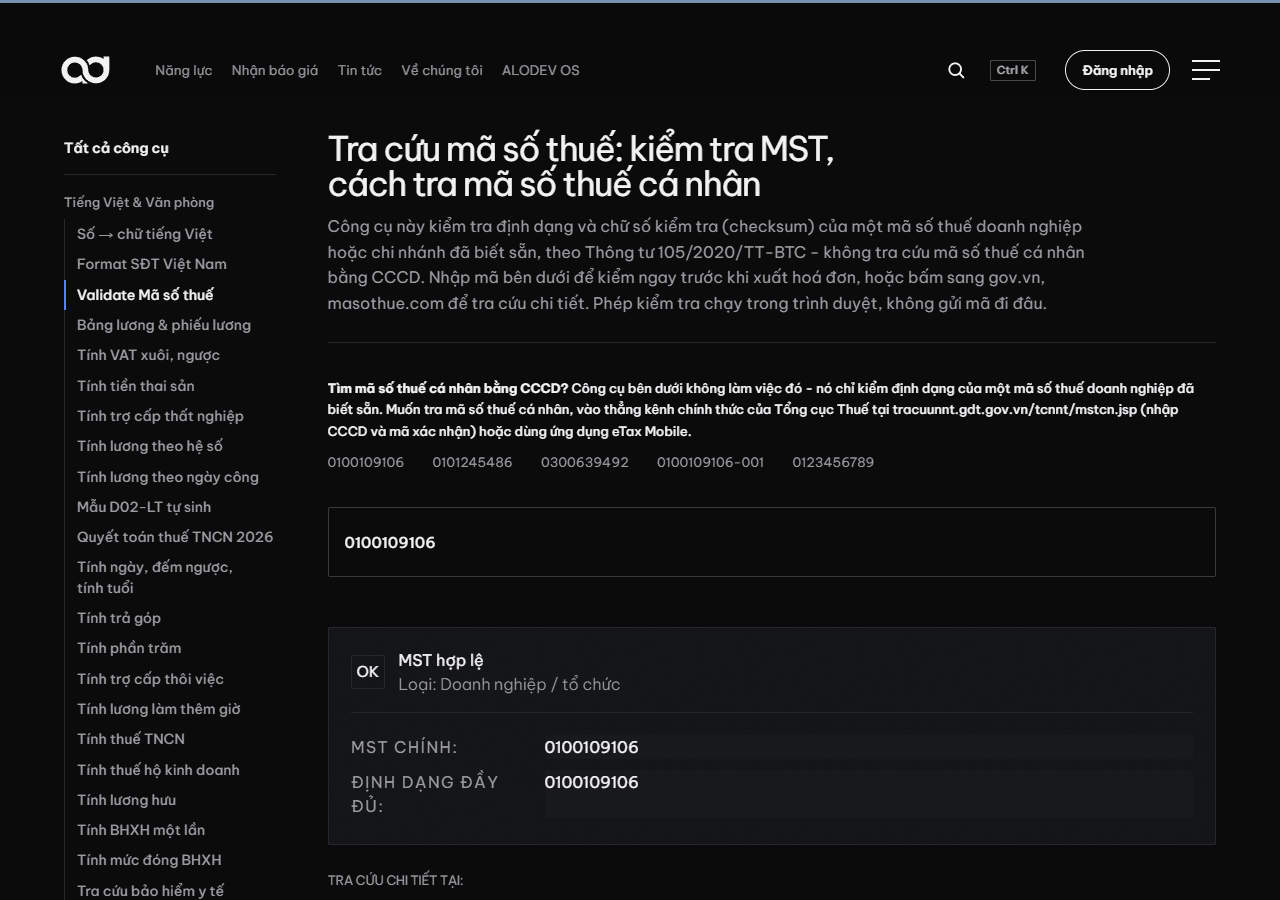Open ALODEV OS nav link
This screenshot has width=1280, height=900.
pyautogui.click(x=541, y=70)
